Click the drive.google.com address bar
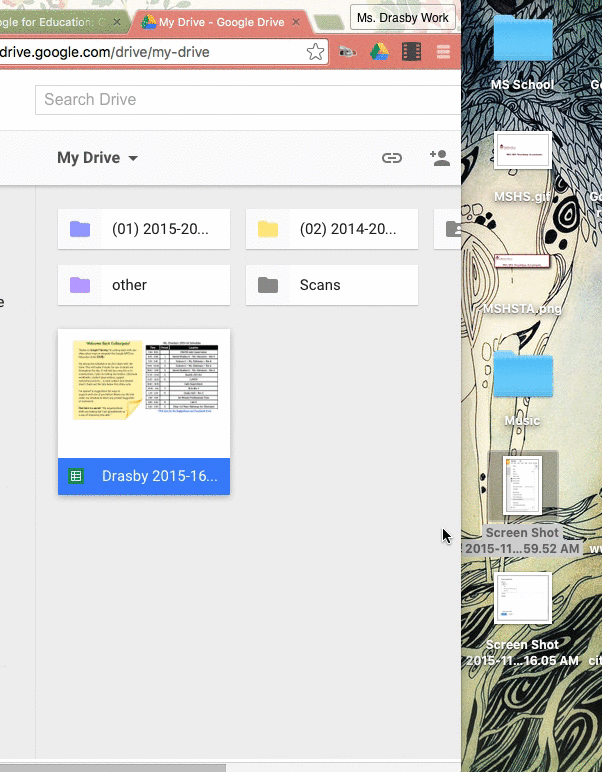602x772 pixels. pyautogui.click(x=150, y=52)
